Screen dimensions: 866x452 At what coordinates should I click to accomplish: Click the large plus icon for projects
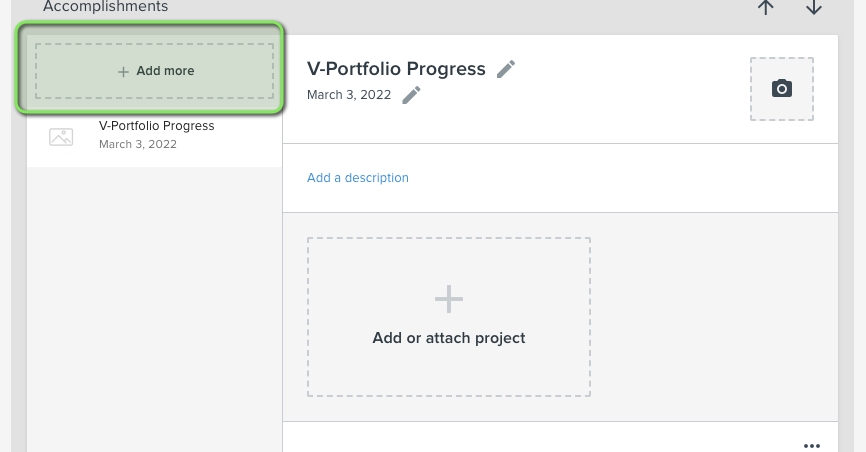(x=448, y=299)
